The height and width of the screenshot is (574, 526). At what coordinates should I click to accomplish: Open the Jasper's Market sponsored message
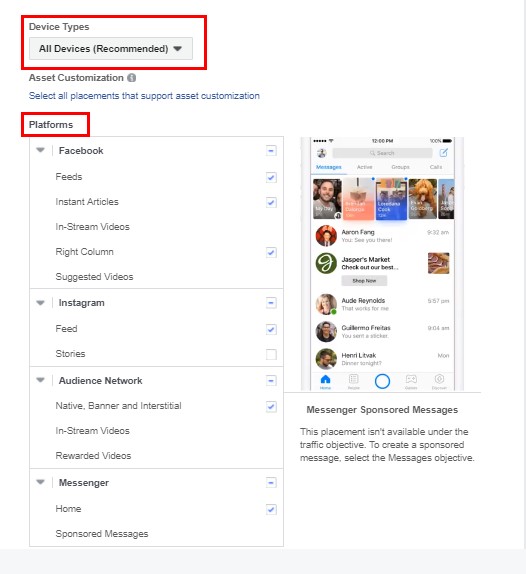click(x=383, y=269)
